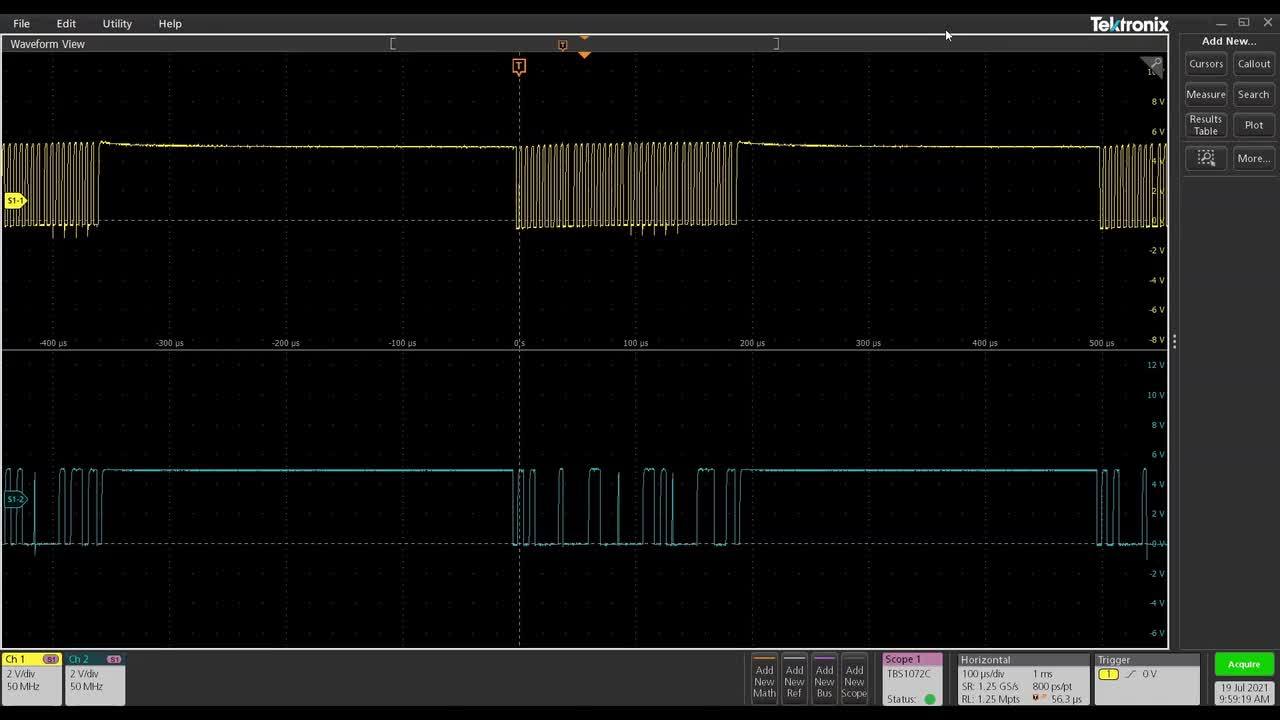Expand the More... add-new options
Viewport: 1280px width, 720px height.
(x=1253, y=158)
